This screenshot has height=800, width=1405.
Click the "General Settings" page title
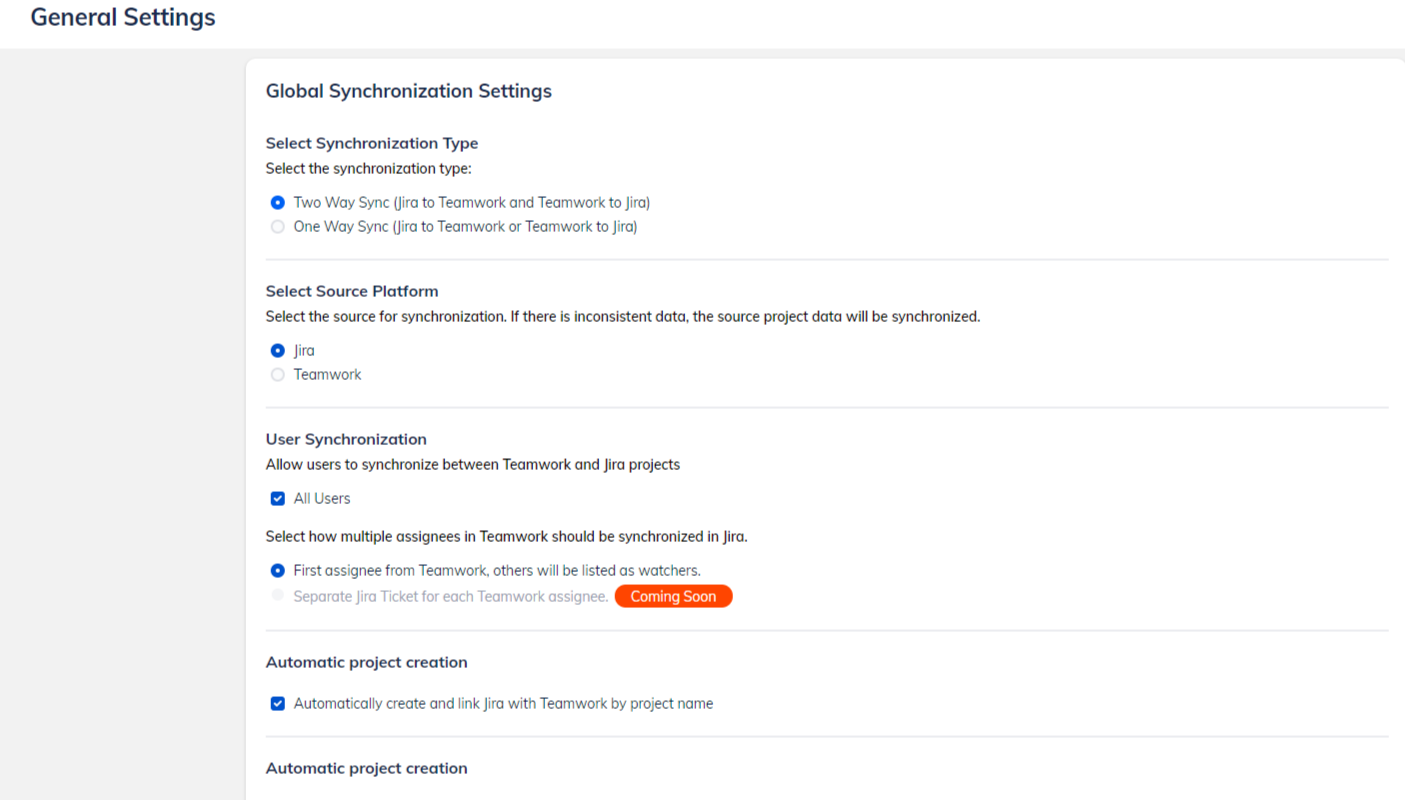pos(122,17)
